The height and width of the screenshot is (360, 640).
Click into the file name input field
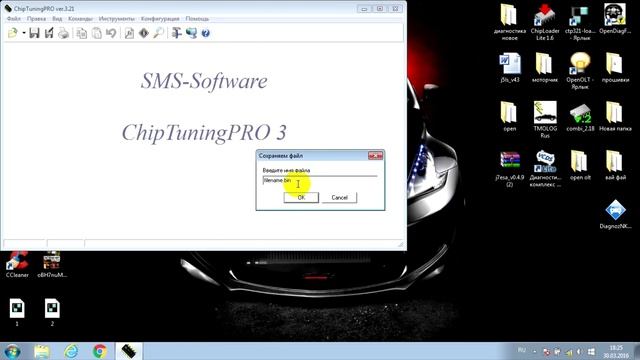click(320, 180)
